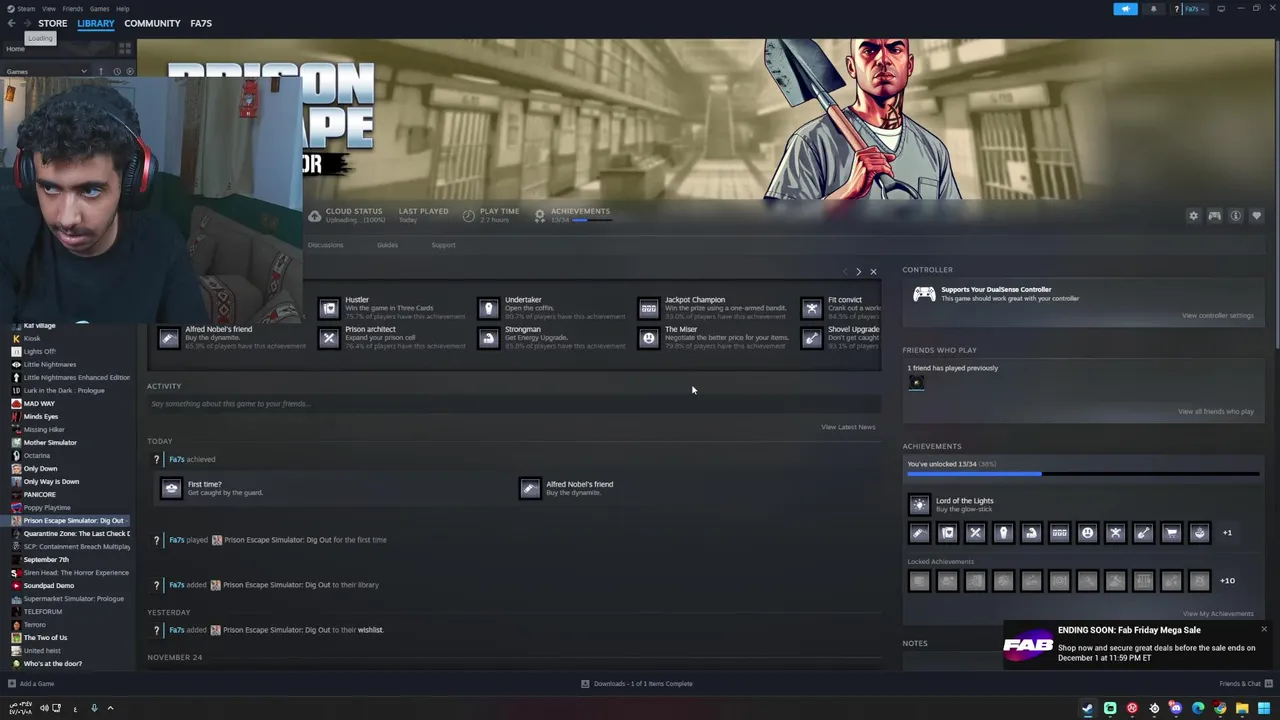Screen dimensions: 1280x720
Task: Click the Fit convict achievement icon
Action: 811,309
